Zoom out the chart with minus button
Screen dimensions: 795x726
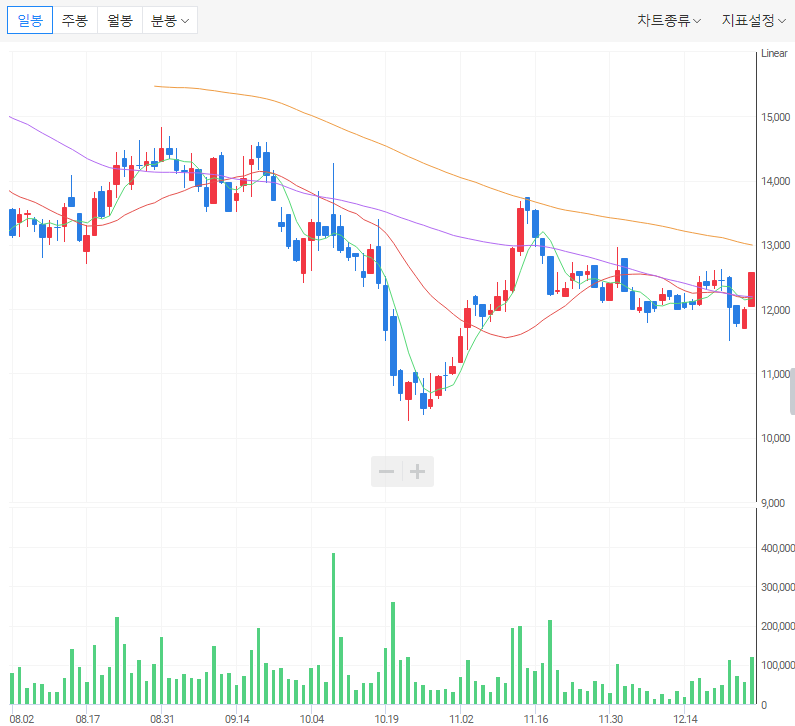click(x=386, y=471)
